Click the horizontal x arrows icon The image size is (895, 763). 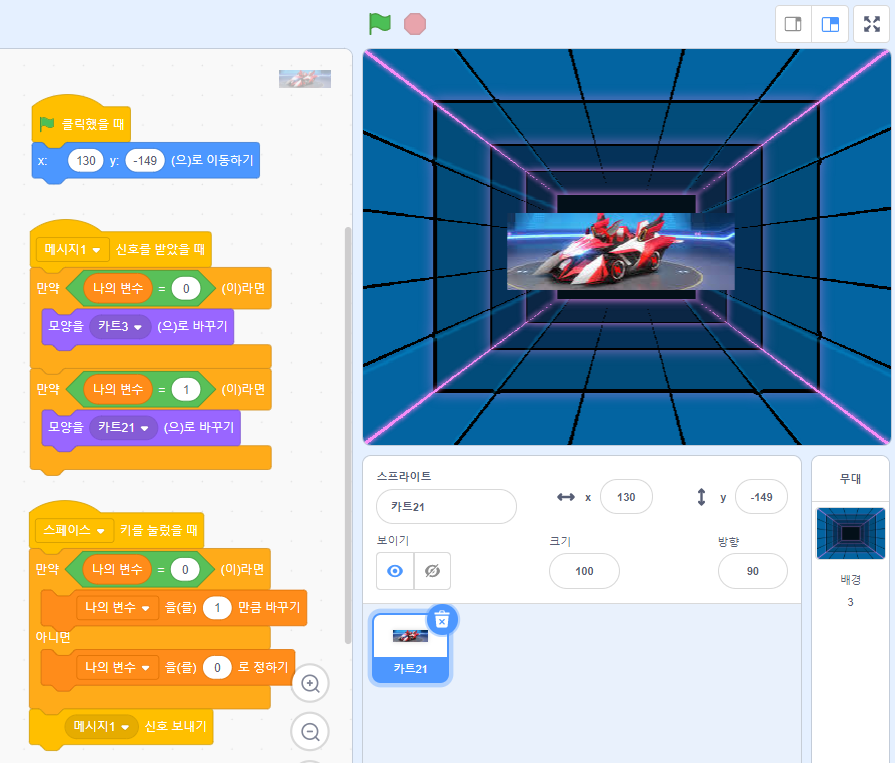point(566,497)
